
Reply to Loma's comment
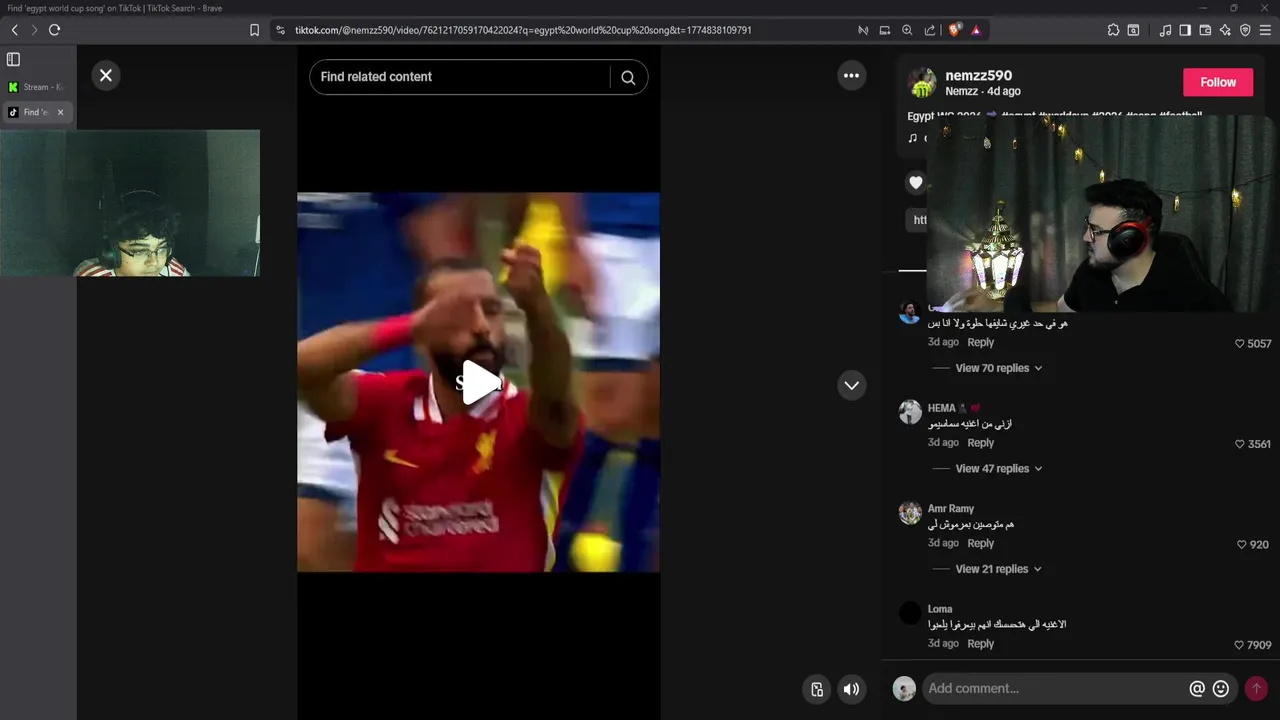coord(980,644)
